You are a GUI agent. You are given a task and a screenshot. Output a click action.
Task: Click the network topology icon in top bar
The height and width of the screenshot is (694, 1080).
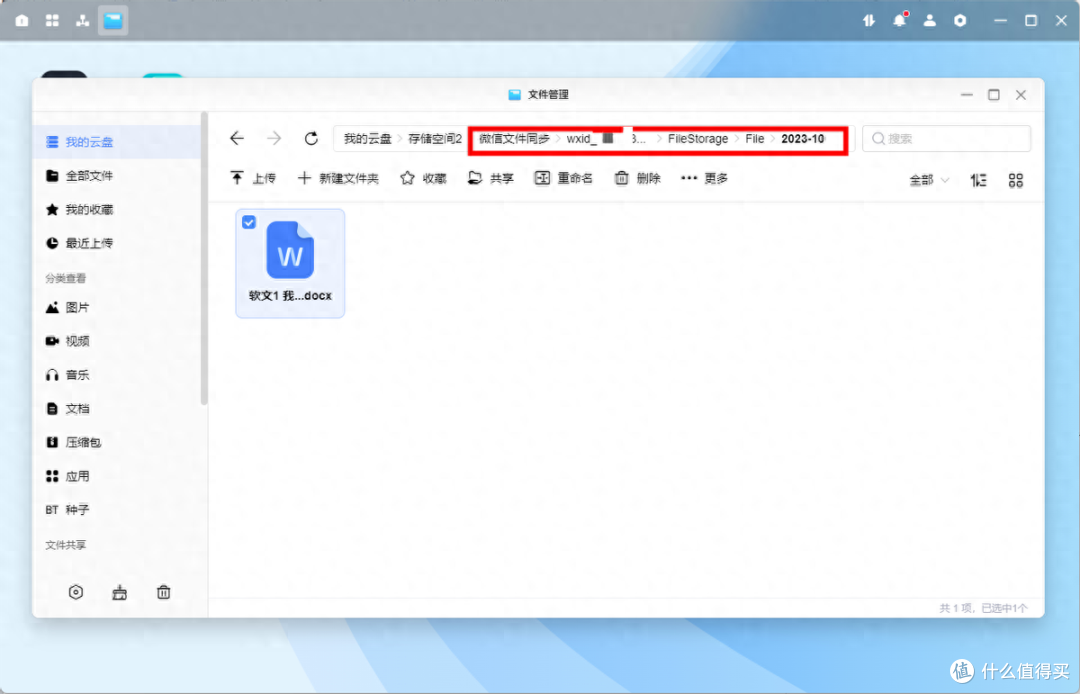[83, 21]
